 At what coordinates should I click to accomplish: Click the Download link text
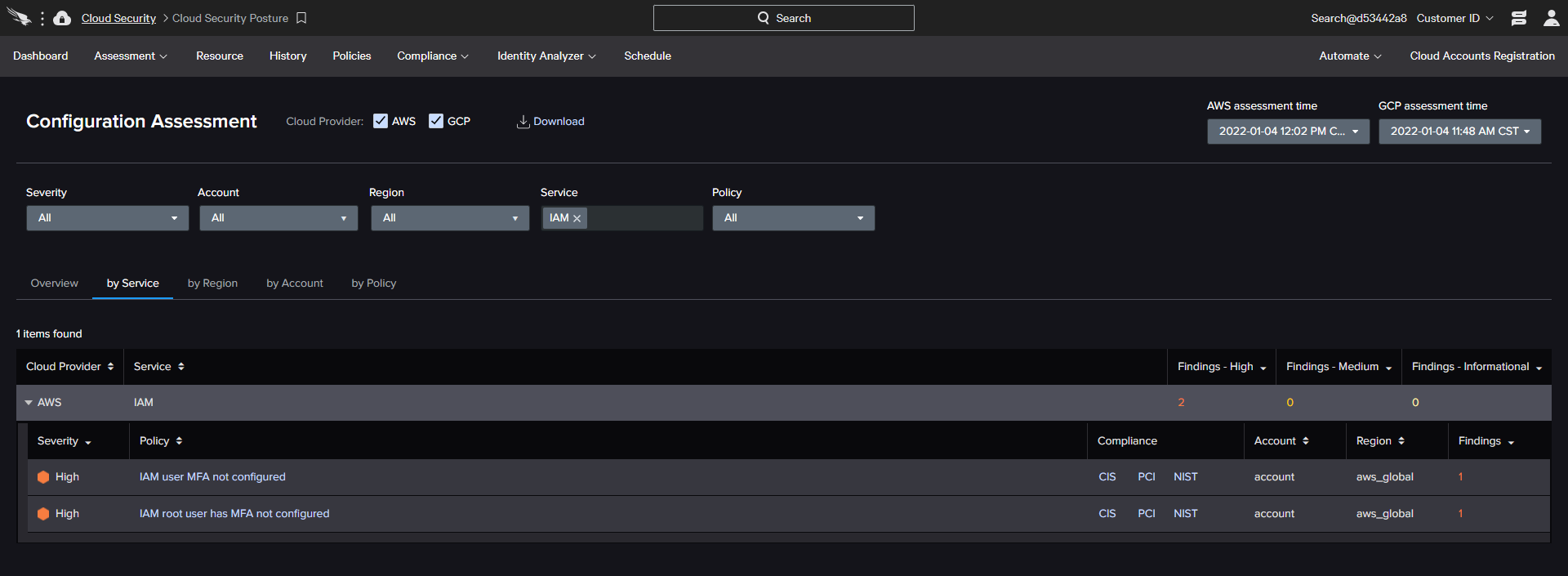(x=559, y=122)
